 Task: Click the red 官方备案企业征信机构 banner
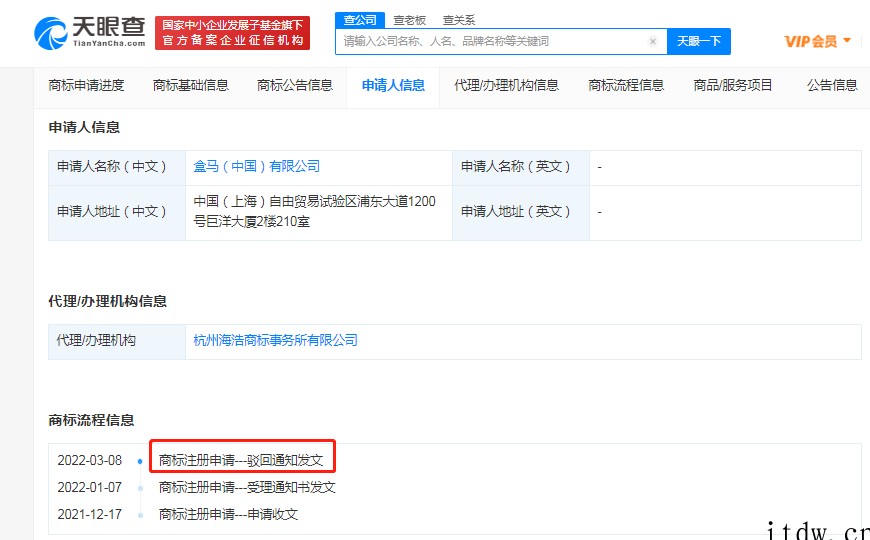coord(232,33)
